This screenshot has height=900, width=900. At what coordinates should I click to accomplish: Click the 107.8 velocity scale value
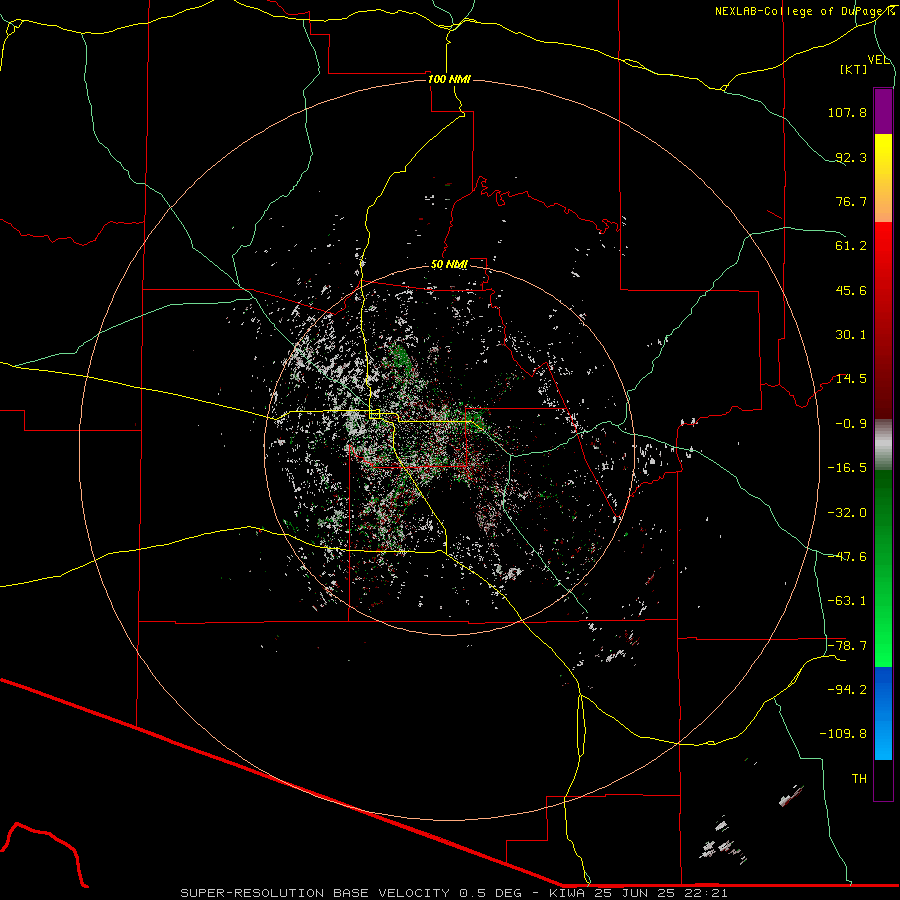(x=847, y=112)
